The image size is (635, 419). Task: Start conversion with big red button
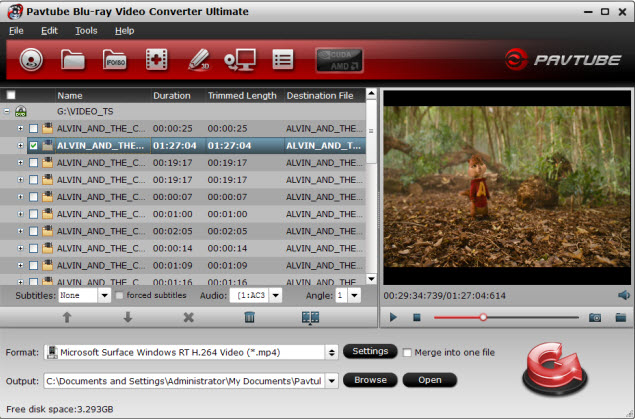[555, 368]
